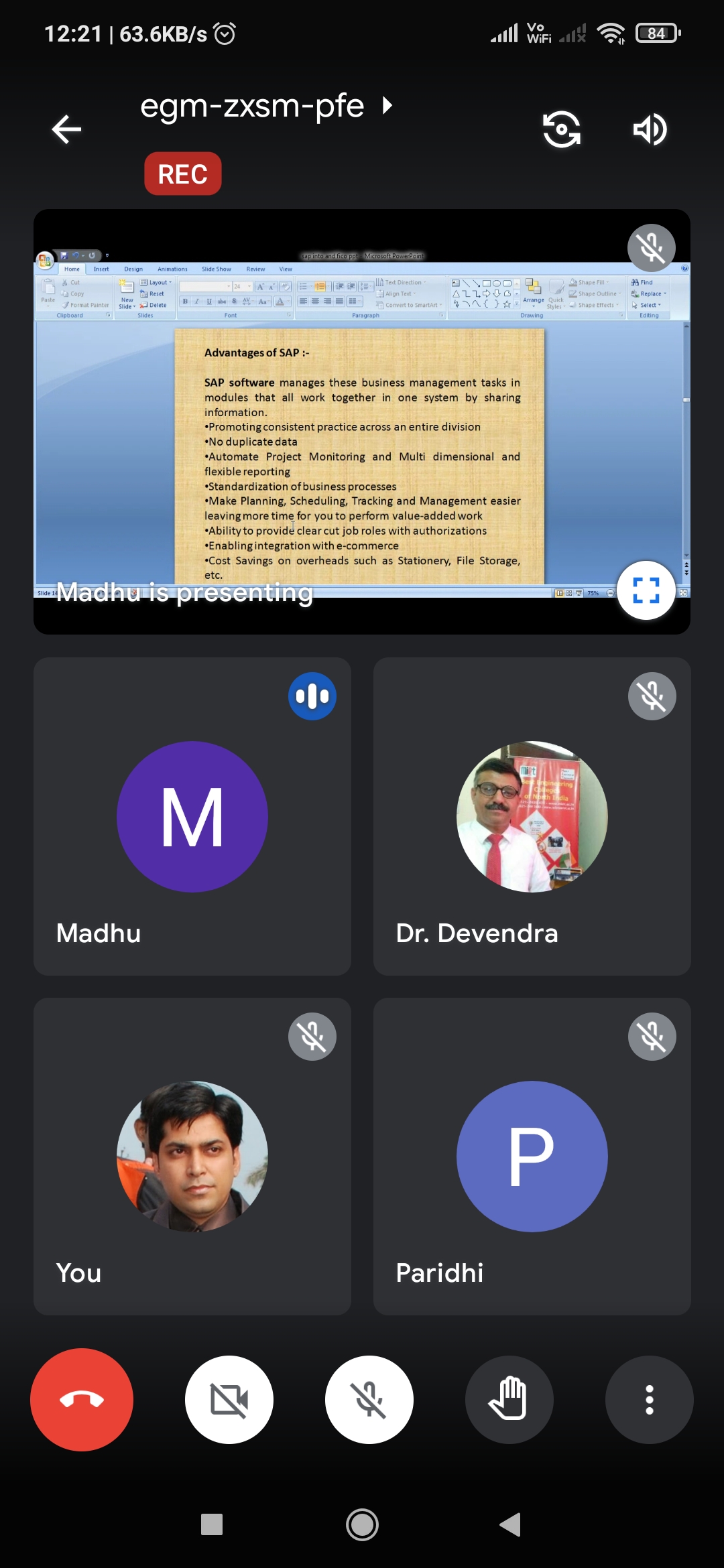Screen dimensions: 724x1568
Task: Expand meeting details arrow beside egm-zxsm-pfe
Action: point(387,106)
